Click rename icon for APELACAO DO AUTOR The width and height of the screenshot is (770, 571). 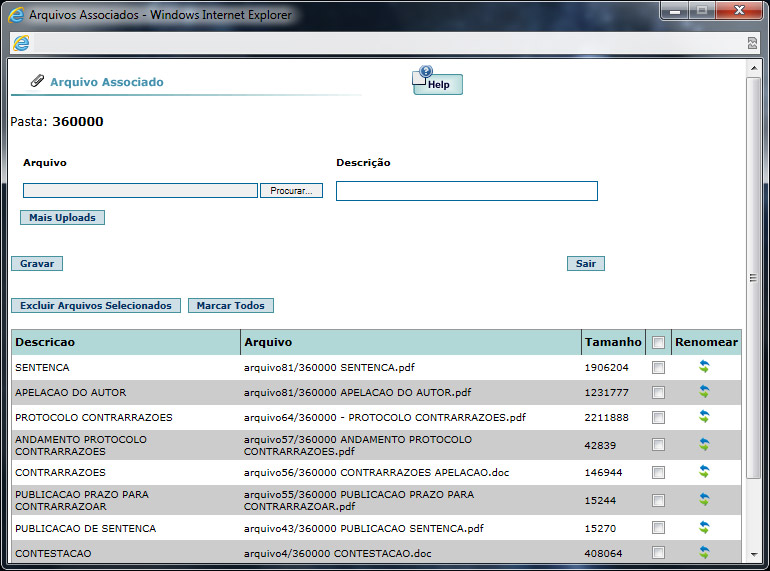704,392
